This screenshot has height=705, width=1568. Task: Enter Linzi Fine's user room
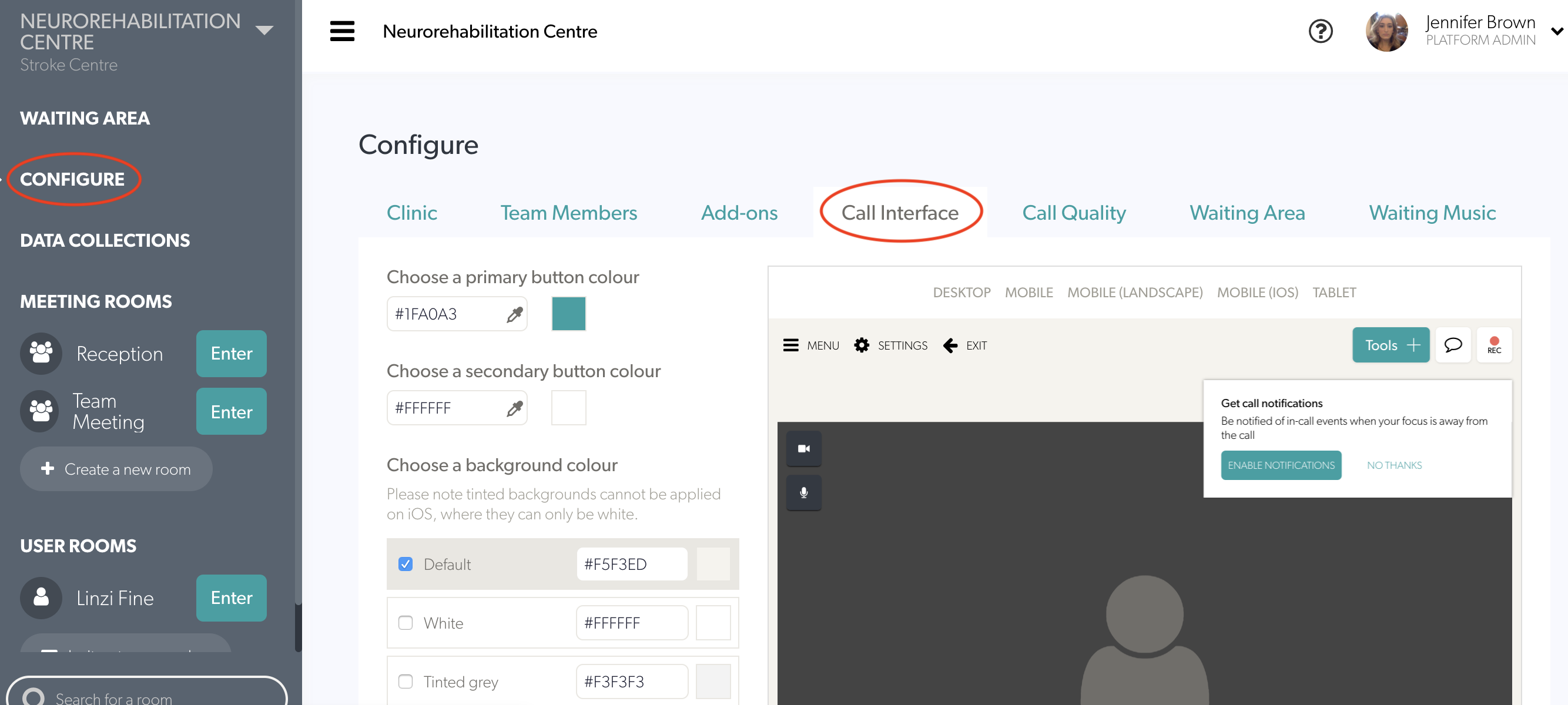[x=232, y=597]
